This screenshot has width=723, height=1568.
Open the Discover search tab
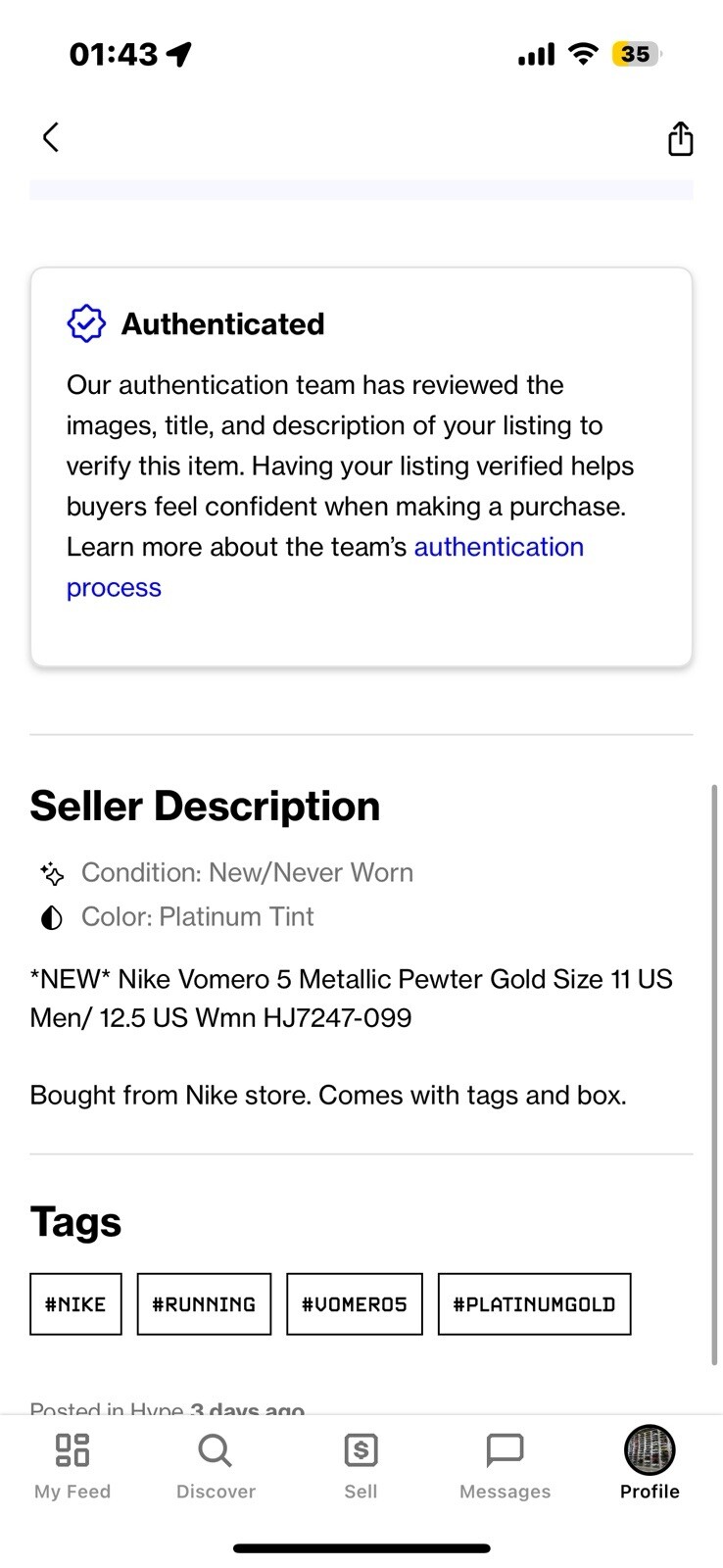coord(216,1466)
